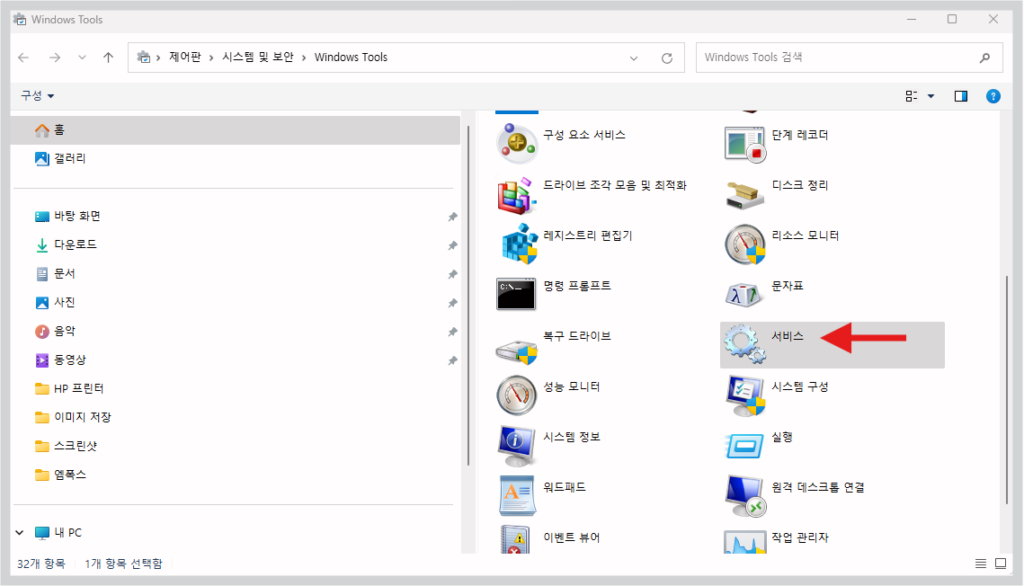The image size is (1024, 586).
Task: Collapse the 내 PC tree node
Action: pos(20,532)
